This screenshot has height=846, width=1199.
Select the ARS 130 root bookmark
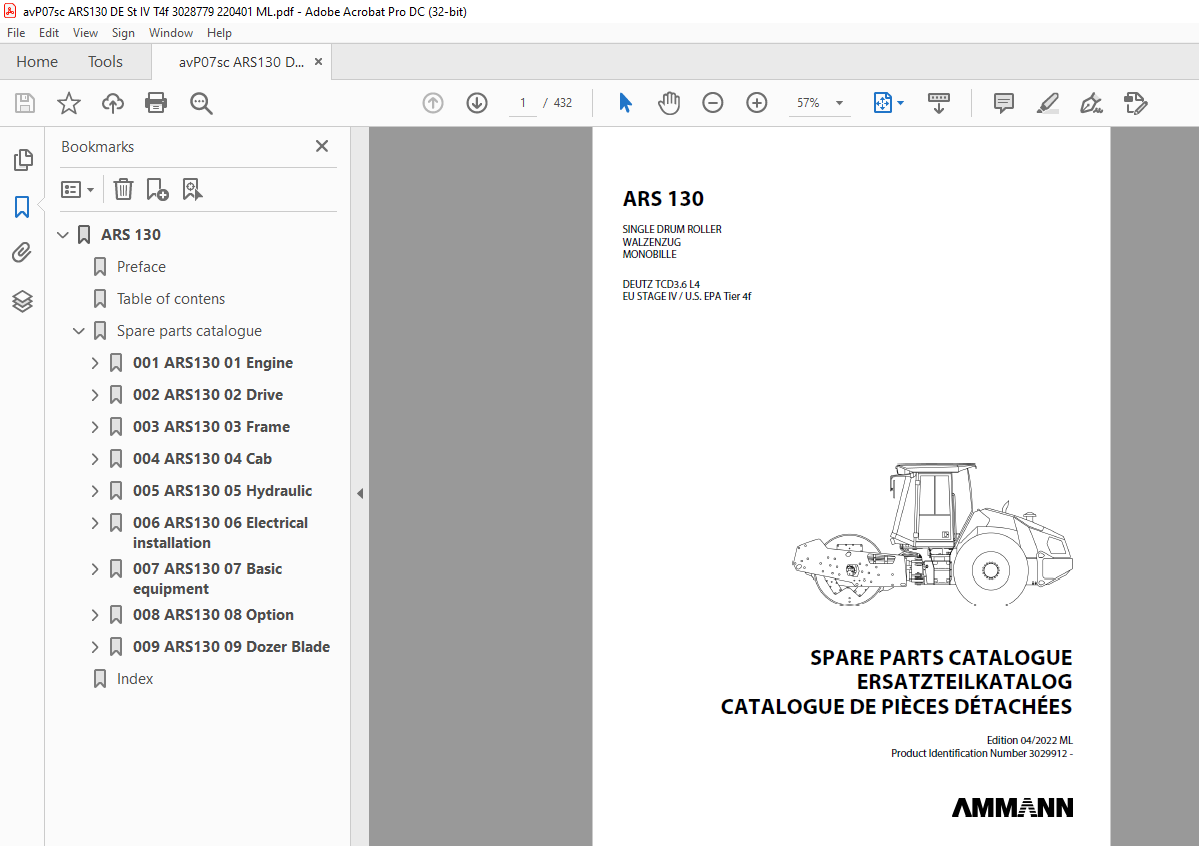click(x=131, y=235)
